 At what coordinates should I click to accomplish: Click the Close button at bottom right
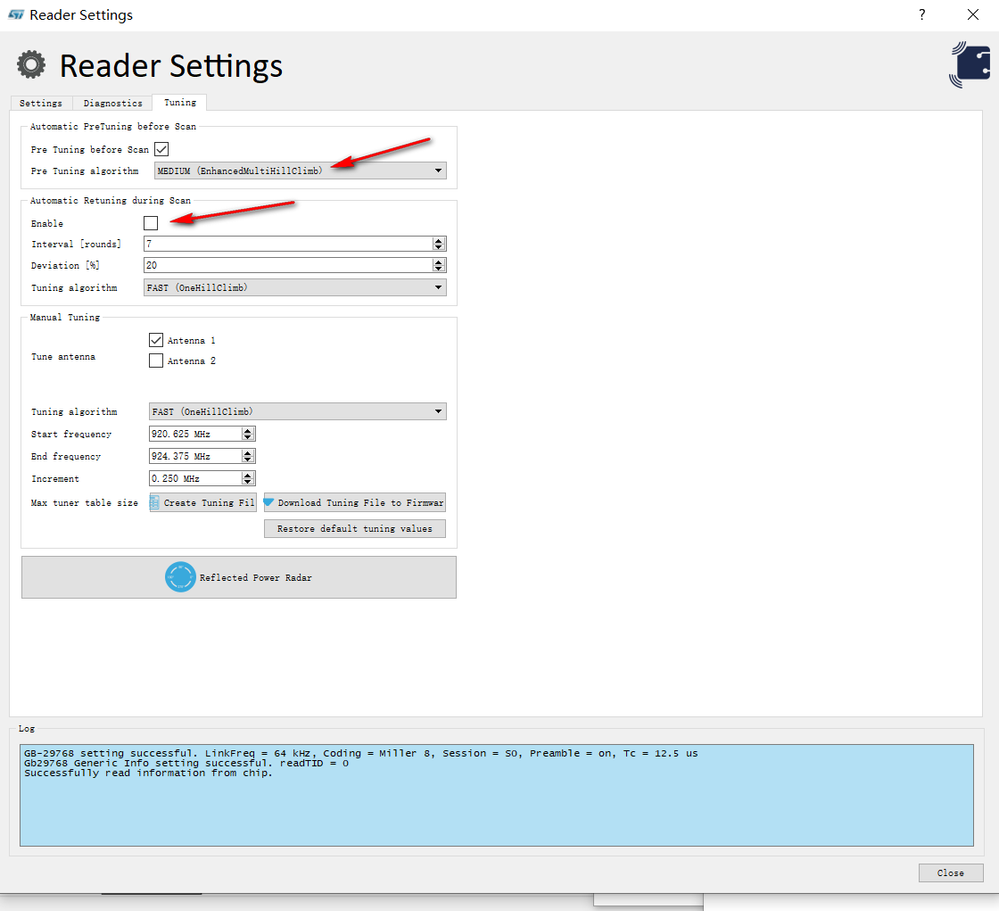coord(951,873)
